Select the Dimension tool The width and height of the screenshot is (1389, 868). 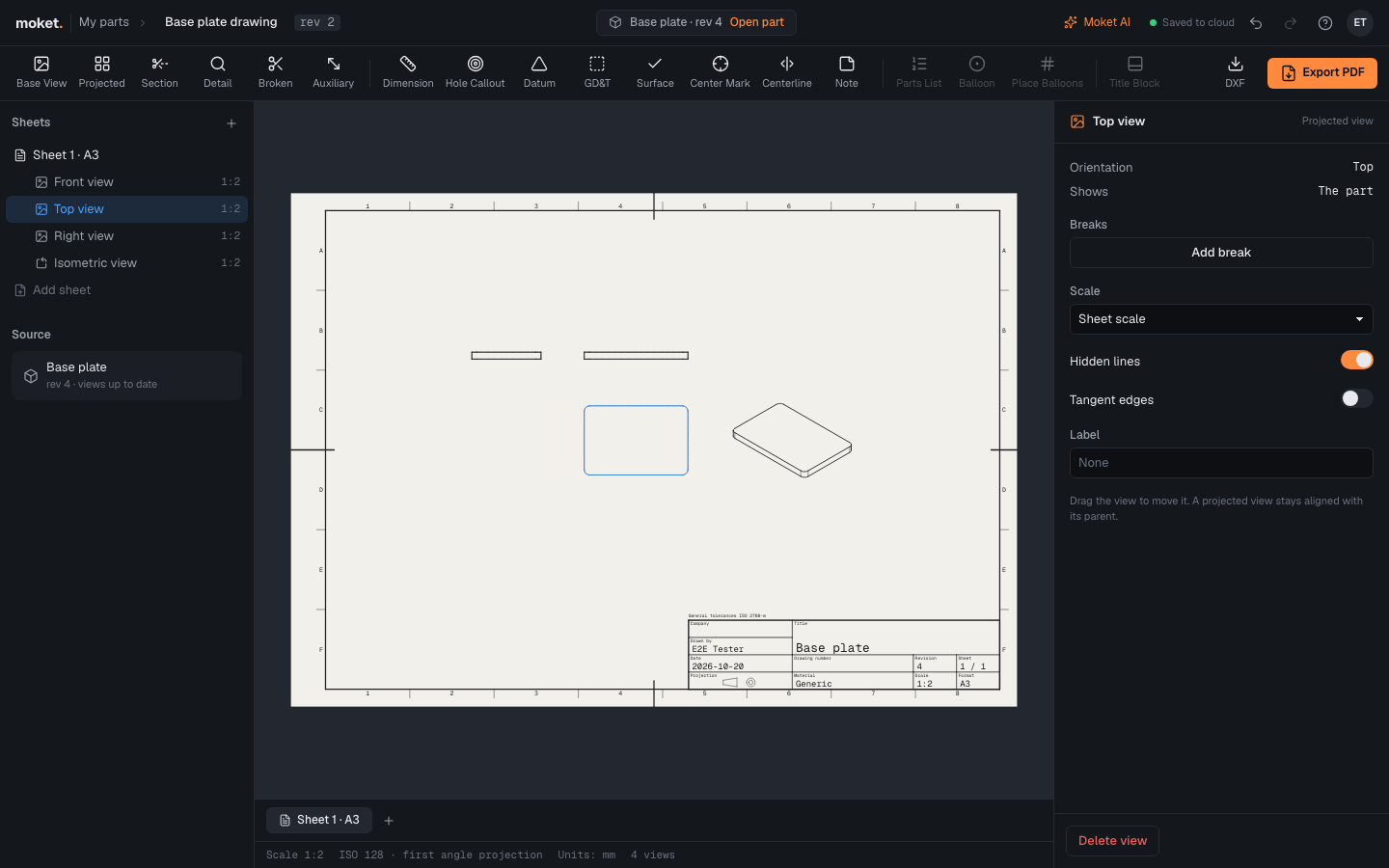pyautogui.click(x=408, y=72)
